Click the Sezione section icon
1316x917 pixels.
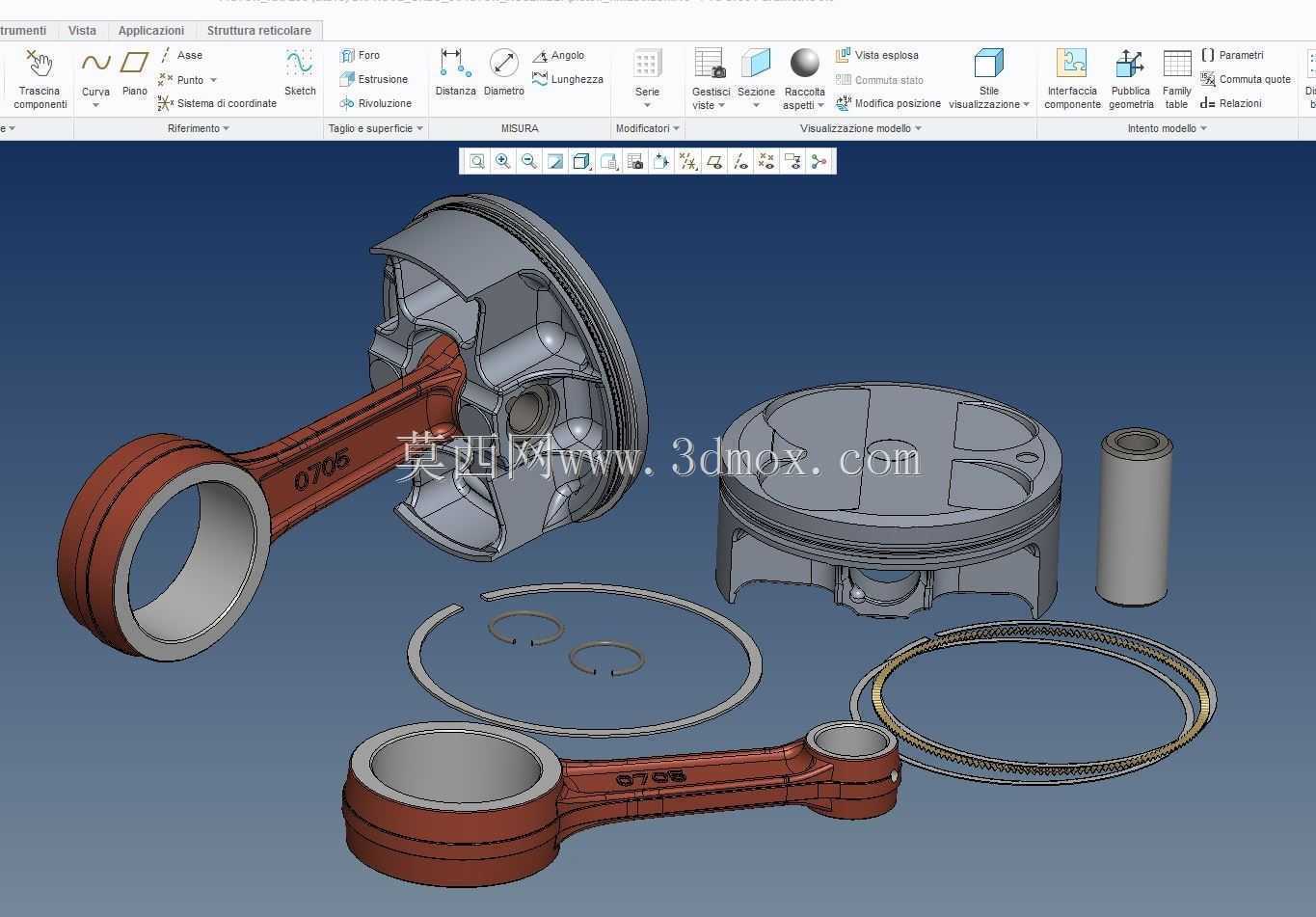[x=756, y=64]
